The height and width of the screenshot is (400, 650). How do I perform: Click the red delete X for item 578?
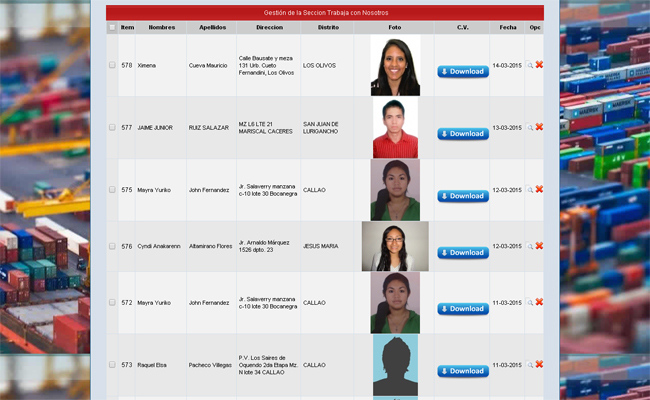(539, 65)
